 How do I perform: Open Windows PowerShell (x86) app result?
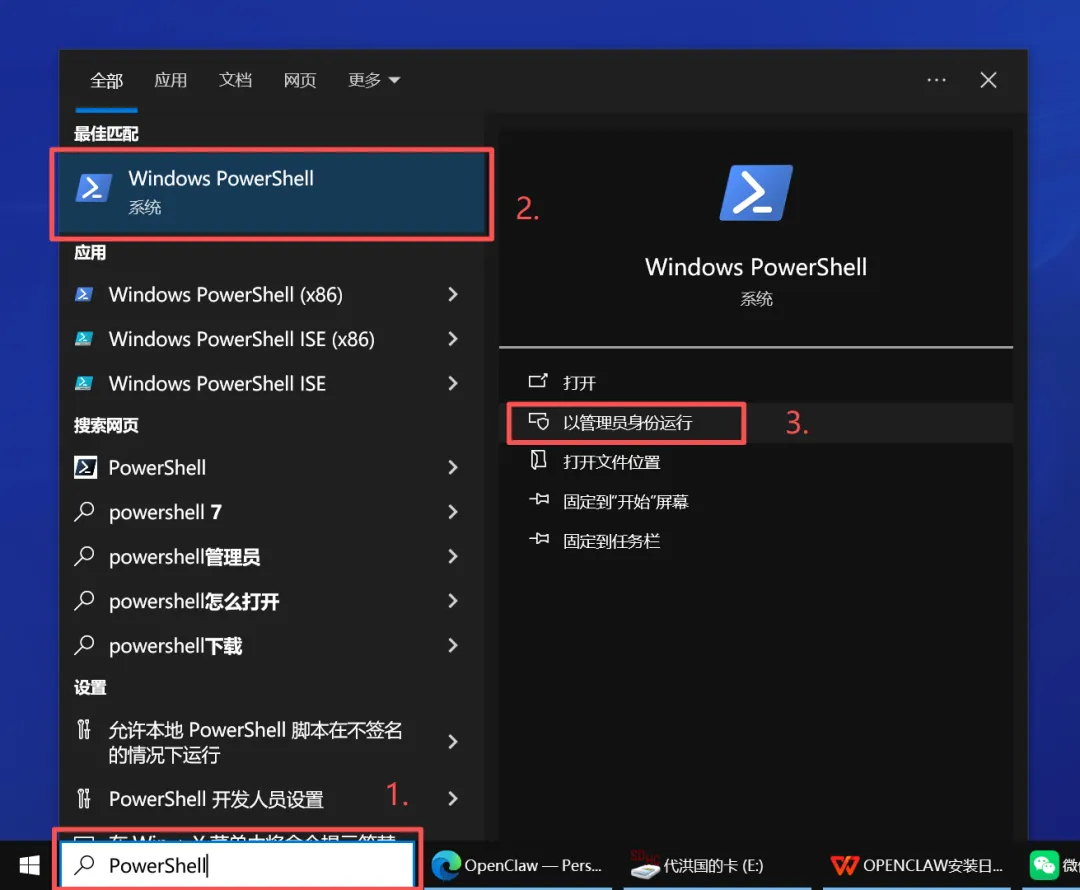[x=226, y=295]
